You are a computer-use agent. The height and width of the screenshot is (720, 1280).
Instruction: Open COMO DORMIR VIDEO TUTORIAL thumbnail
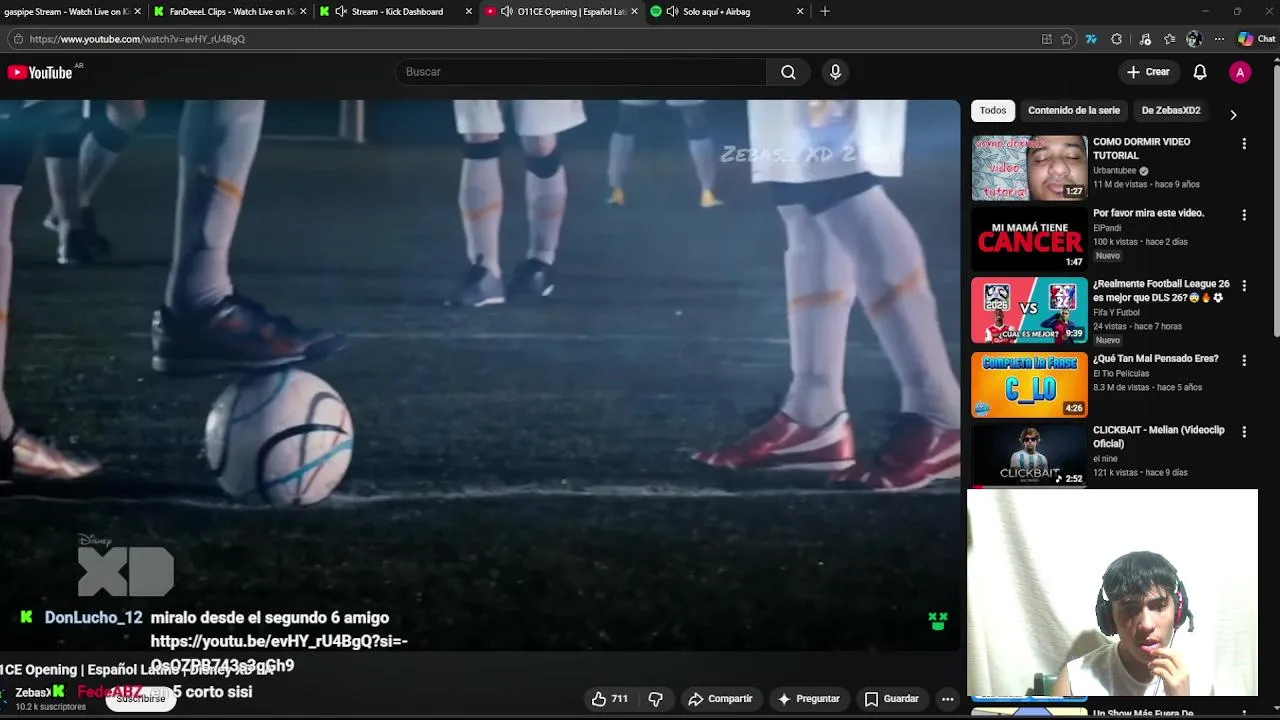[1029, 168]
